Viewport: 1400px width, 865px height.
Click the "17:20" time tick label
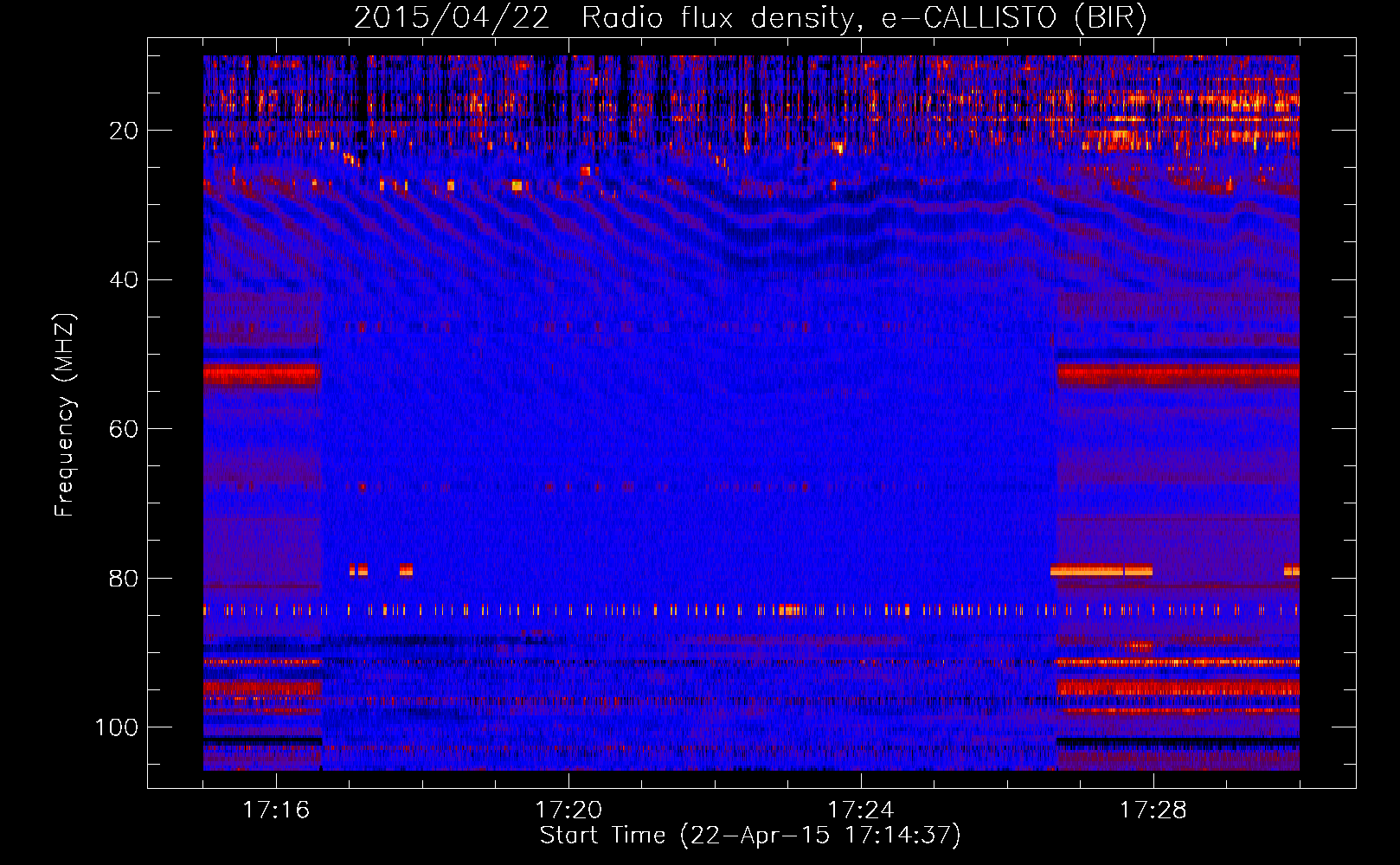568,810
